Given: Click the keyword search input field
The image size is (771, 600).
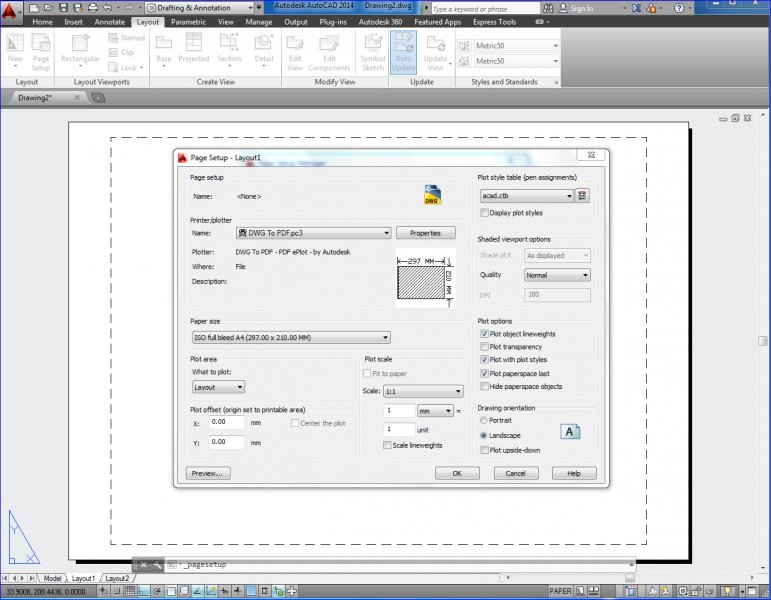Looking at the screenshot, I should click(x=485, y=9).
